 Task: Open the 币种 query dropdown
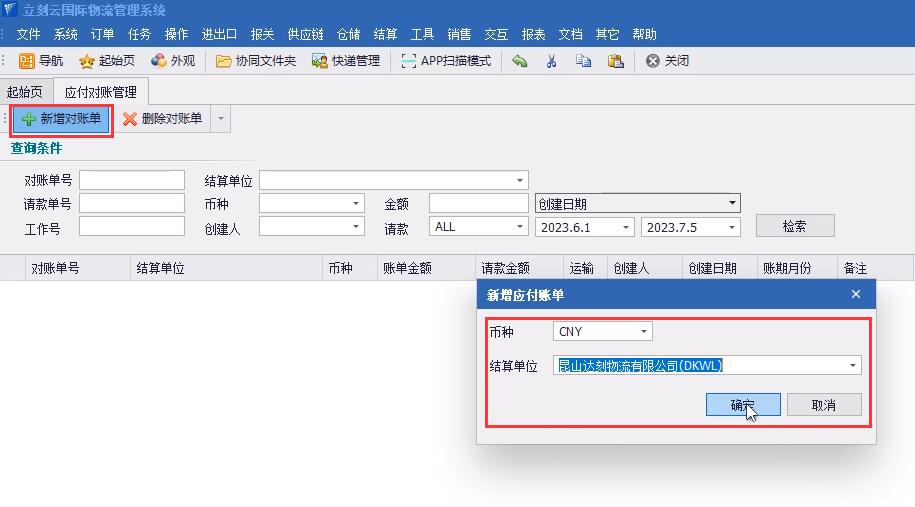click(355, 204)
